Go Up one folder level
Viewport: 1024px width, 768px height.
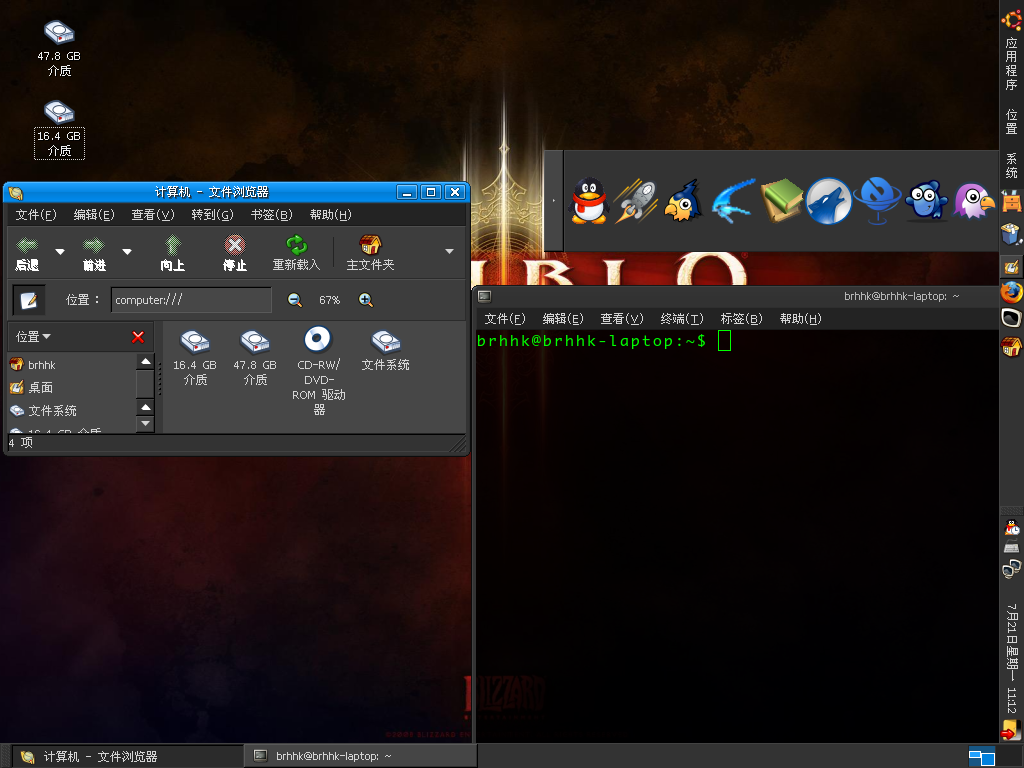(x=172, y=252)
